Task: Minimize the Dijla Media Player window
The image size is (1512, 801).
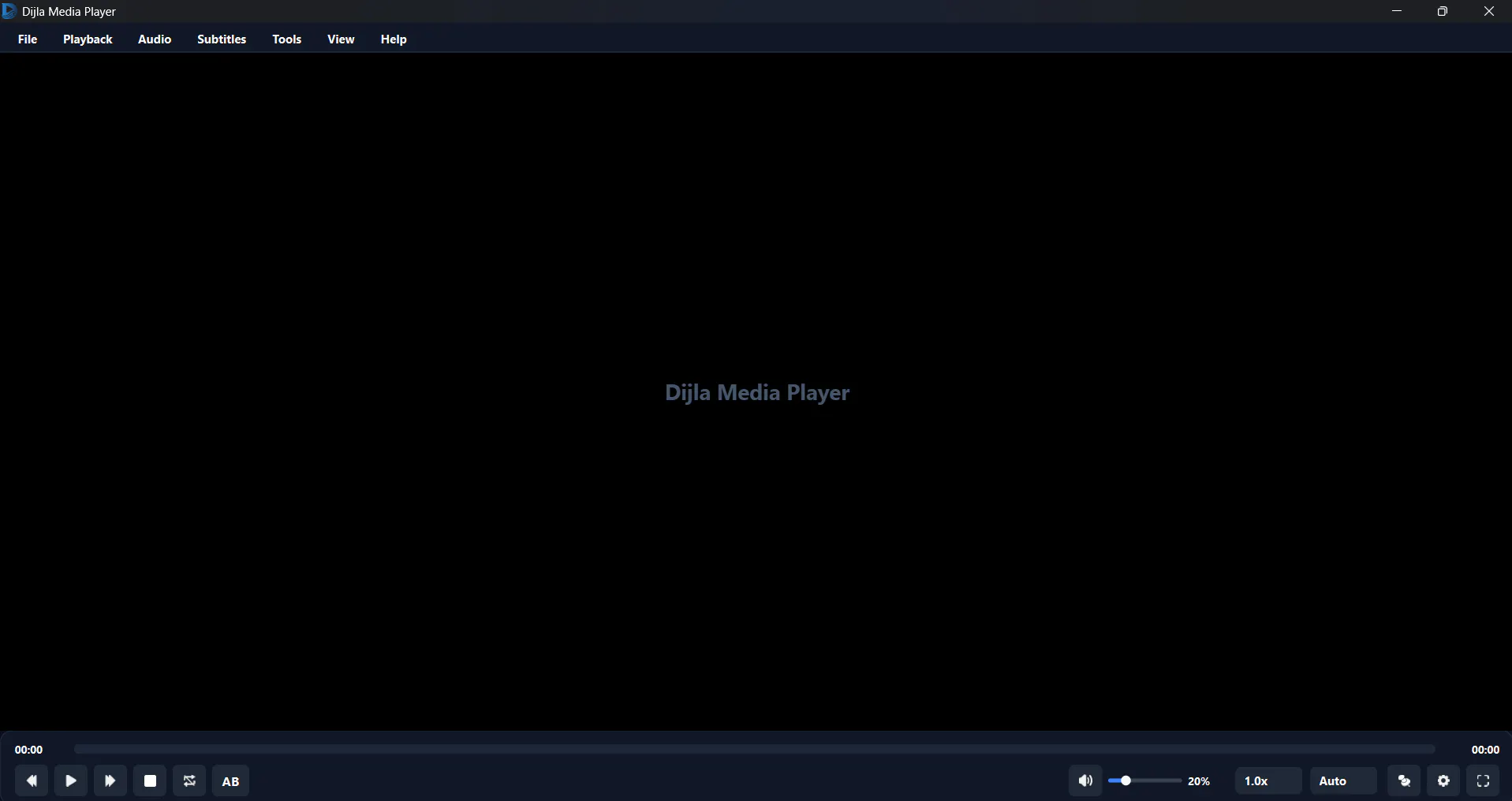Action: [1397, 11]
